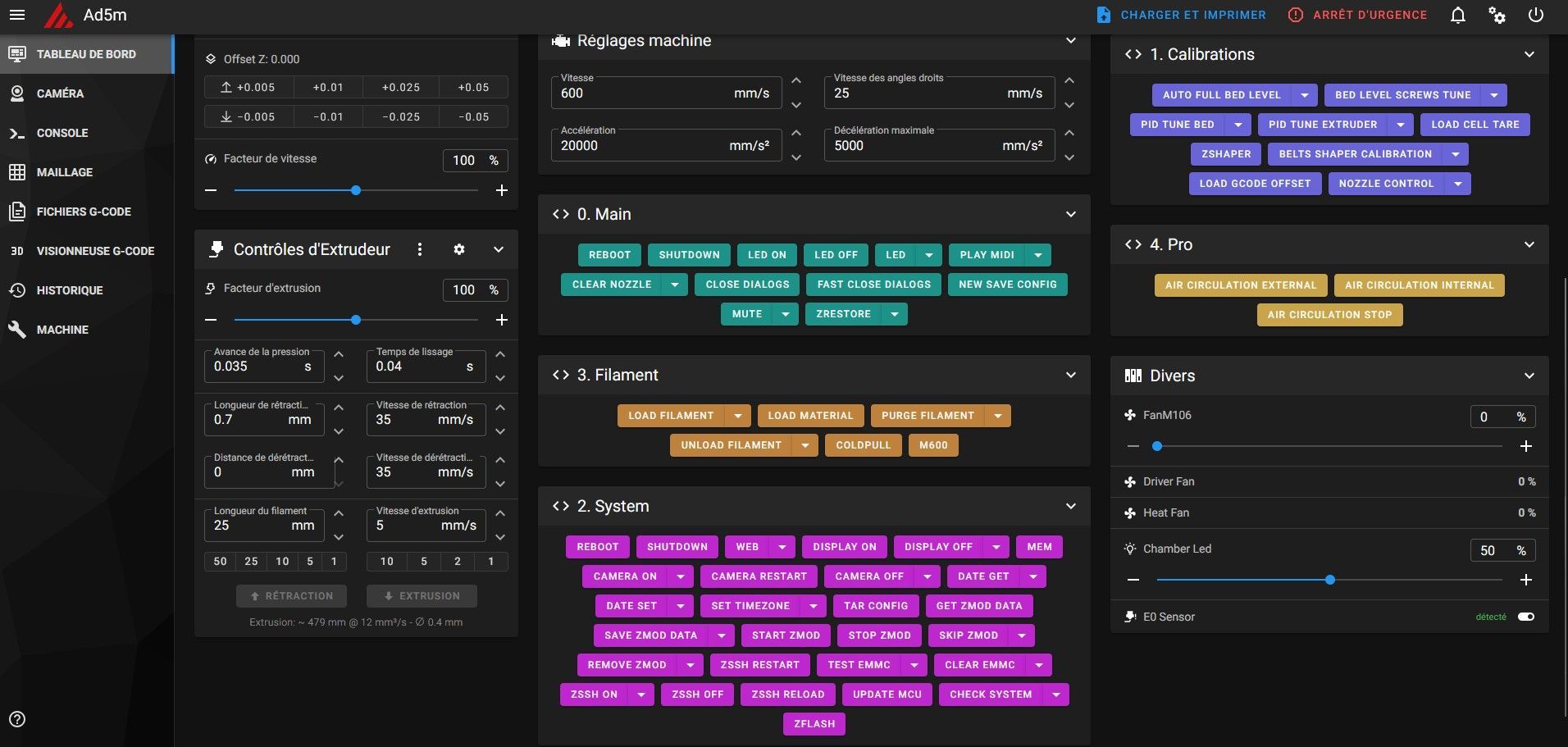Open the Tableau de bord page
The height and width of the screenshot is (747, 1568).
[86, 54]
